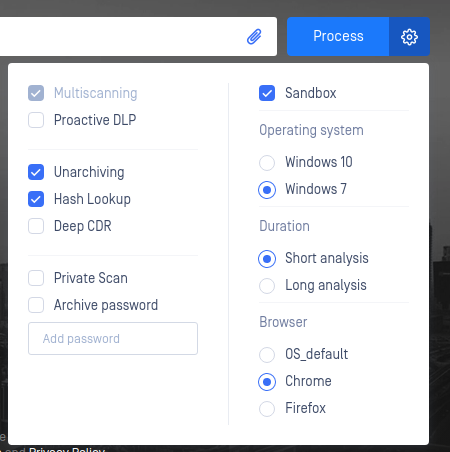This screenshot has height=452, width=450.
Task: Click the Add password input field
Action: click(113, 338)
